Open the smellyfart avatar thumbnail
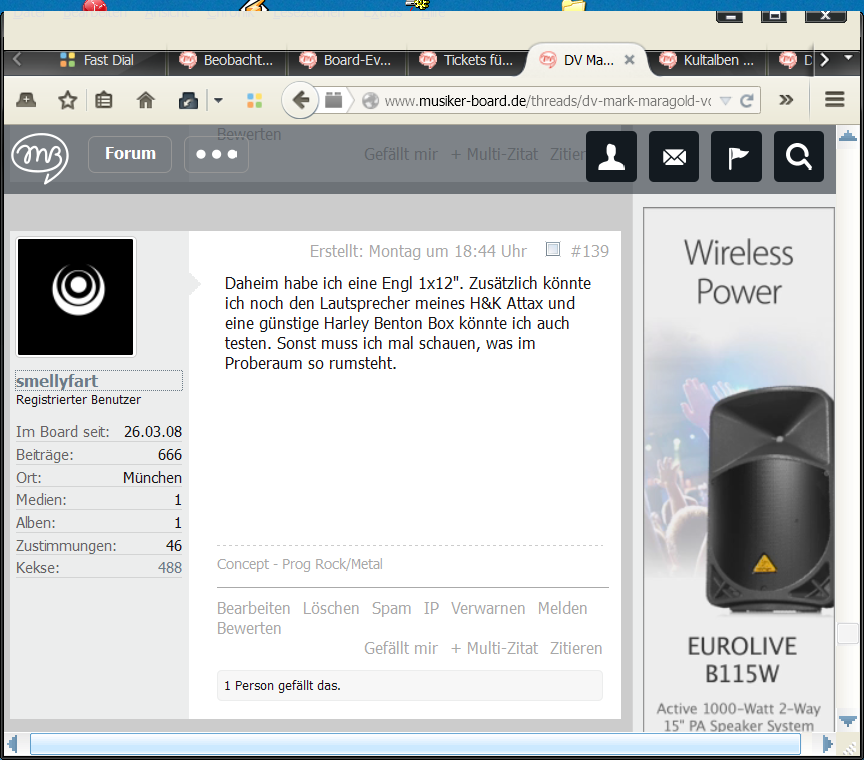Image resolution: width=864 pixels, height=760 pixels. point(75,297)
